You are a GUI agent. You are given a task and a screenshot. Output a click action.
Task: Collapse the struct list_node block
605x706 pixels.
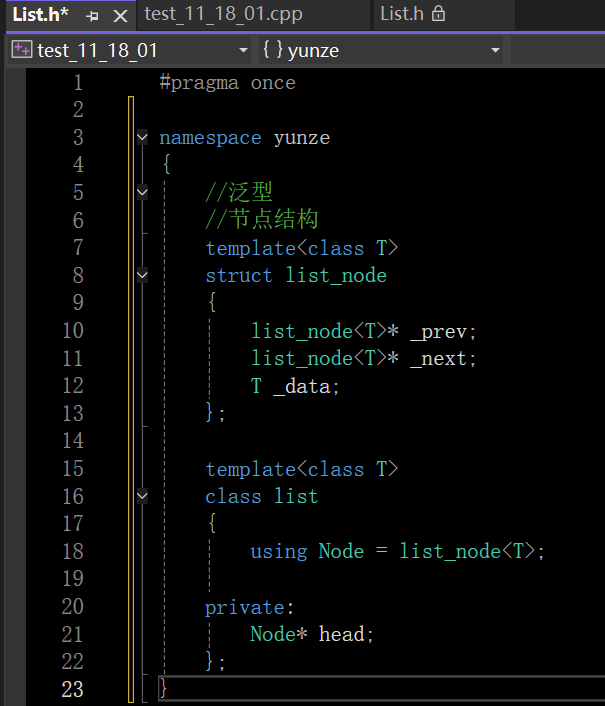click(142, 275)
